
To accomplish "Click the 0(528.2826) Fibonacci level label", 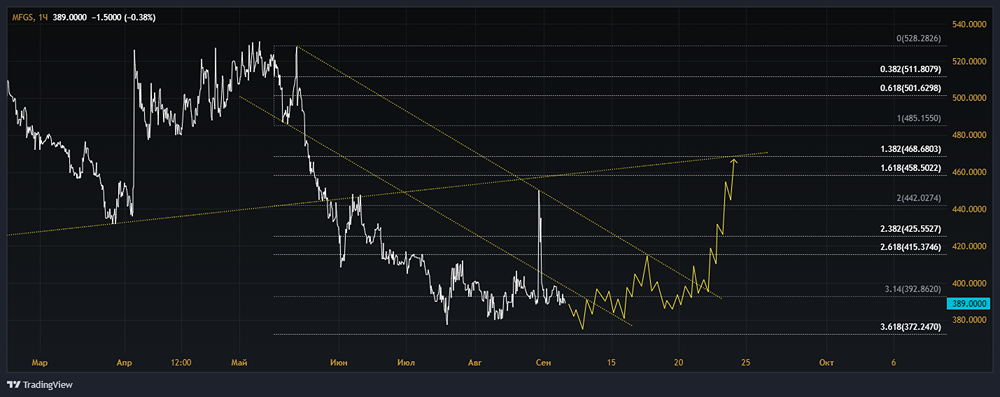I will [919, 39].
